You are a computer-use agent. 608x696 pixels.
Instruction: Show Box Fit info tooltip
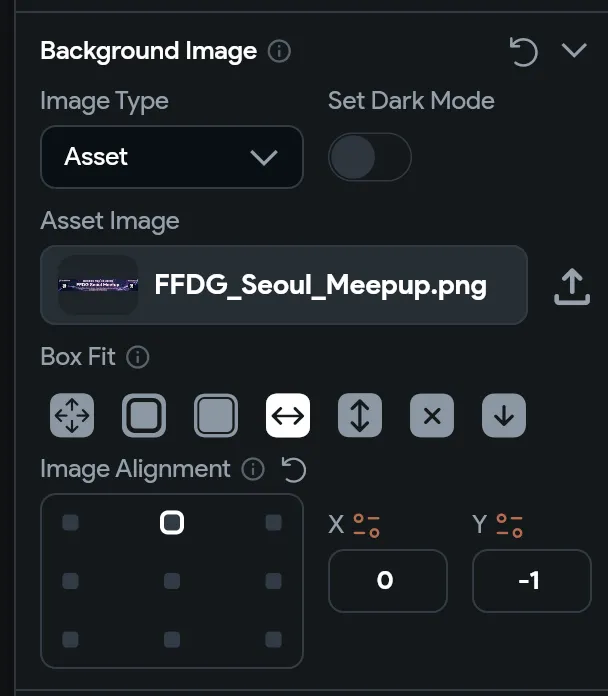click(138, 357)
